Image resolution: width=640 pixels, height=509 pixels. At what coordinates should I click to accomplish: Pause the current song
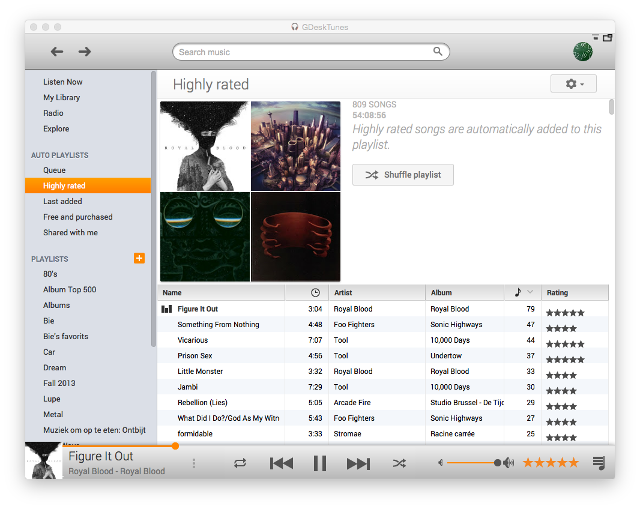[x=320, y=463]
